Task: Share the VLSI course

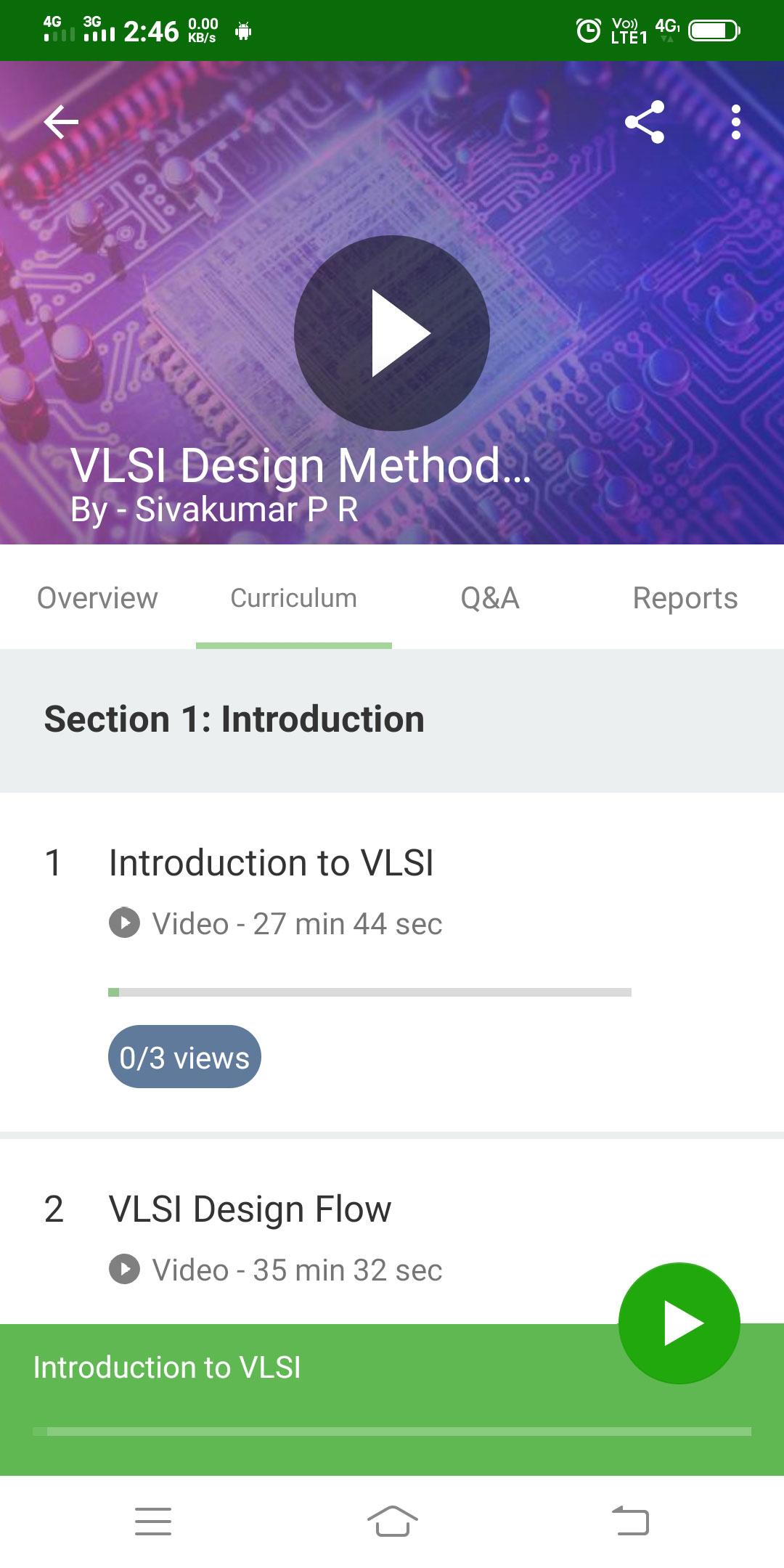Action: pyautogui.click(x=645, y=122)
